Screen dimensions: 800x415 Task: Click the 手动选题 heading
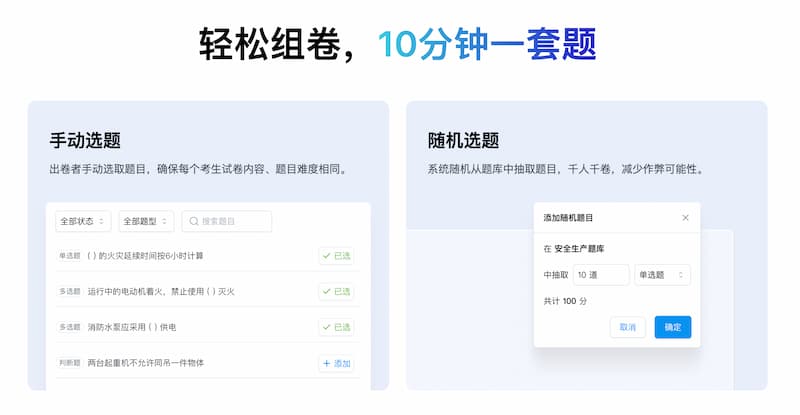[x=85, y=140]
